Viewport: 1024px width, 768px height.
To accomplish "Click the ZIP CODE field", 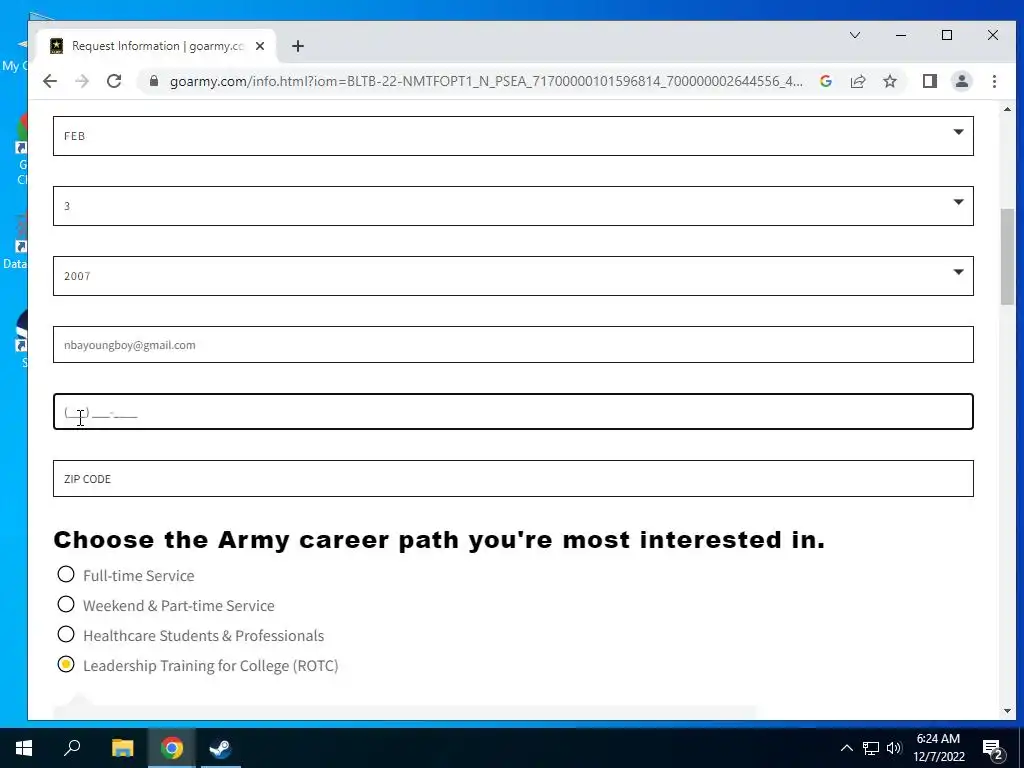I will click(x=513, y=479).
